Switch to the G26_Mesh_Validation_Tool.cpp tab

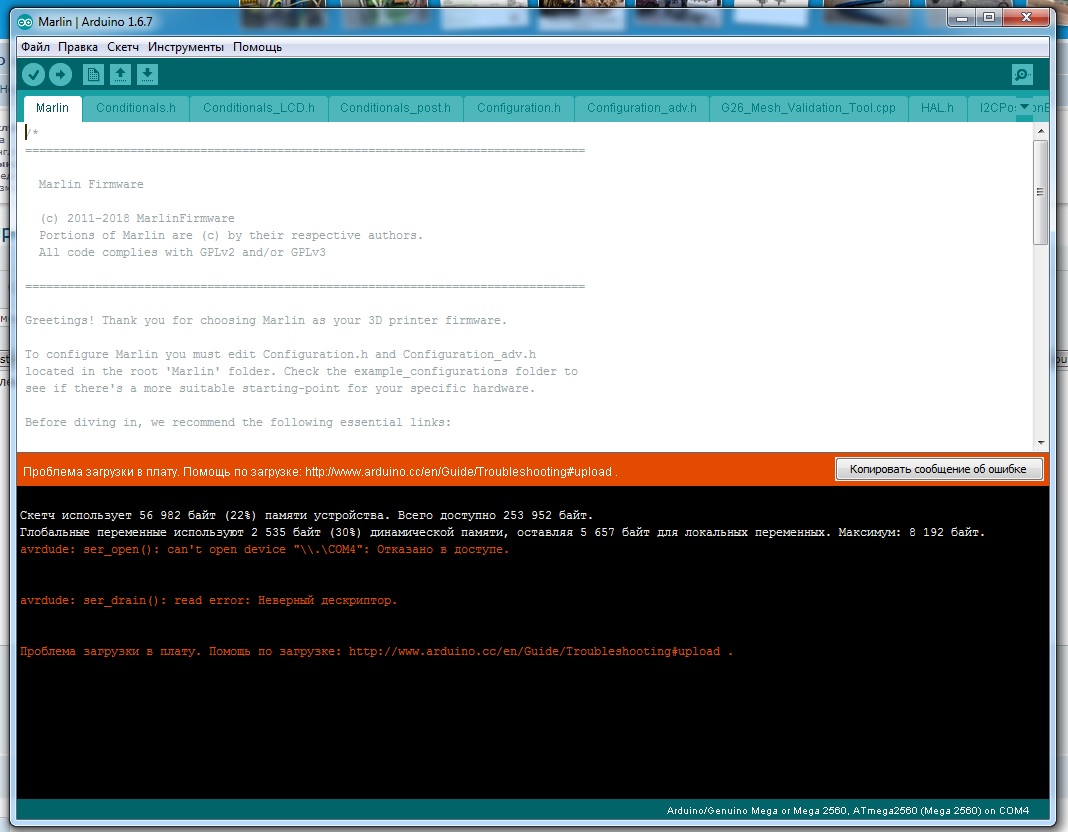coord(808,108)
